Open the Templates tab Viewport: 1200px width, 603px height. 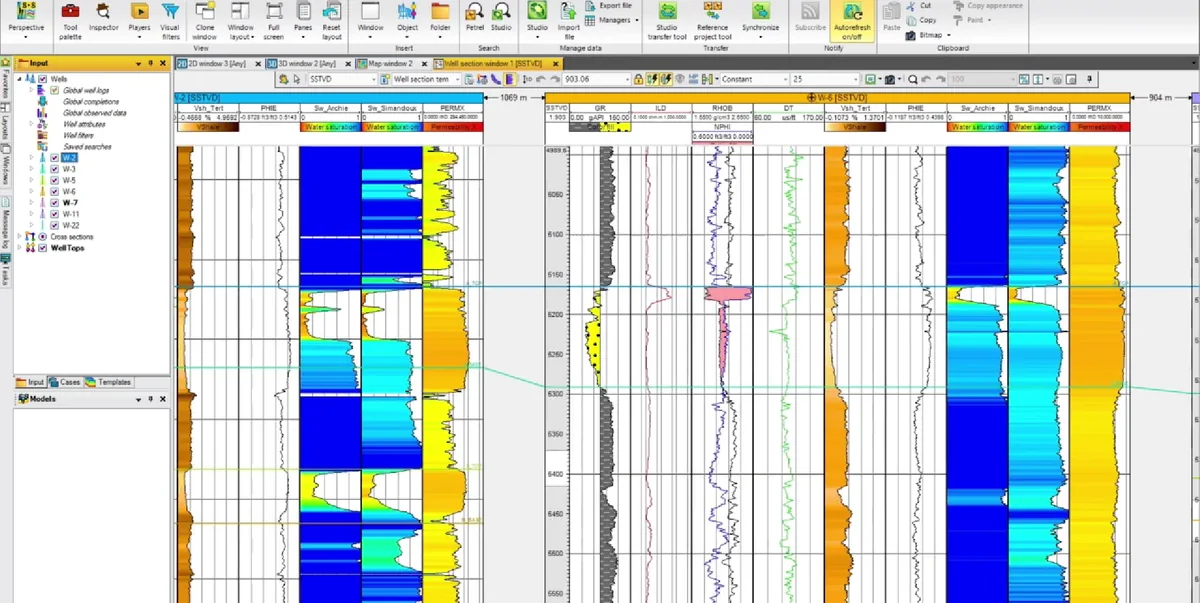point(109,382)
